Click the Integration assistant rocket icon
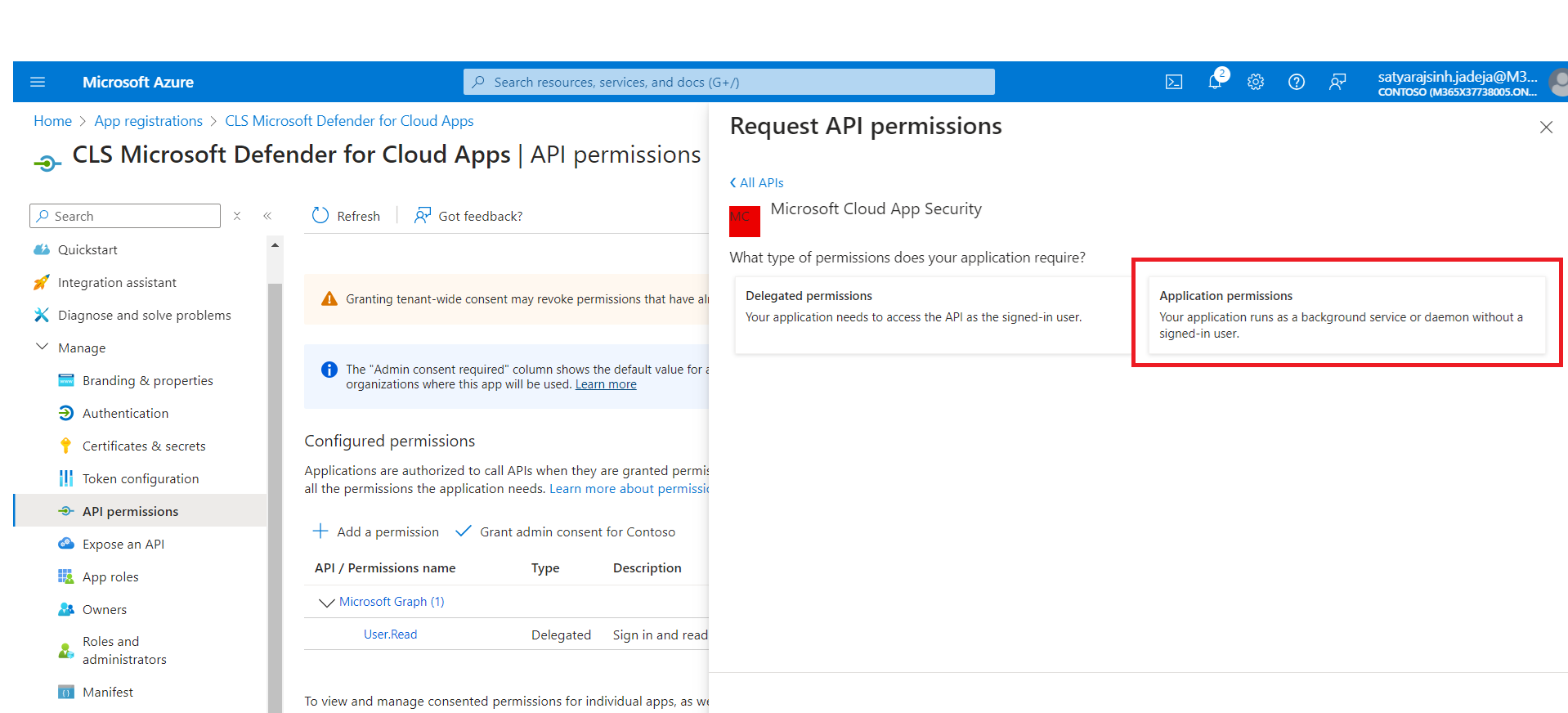1568x713 pixels. tap(42, 282)
